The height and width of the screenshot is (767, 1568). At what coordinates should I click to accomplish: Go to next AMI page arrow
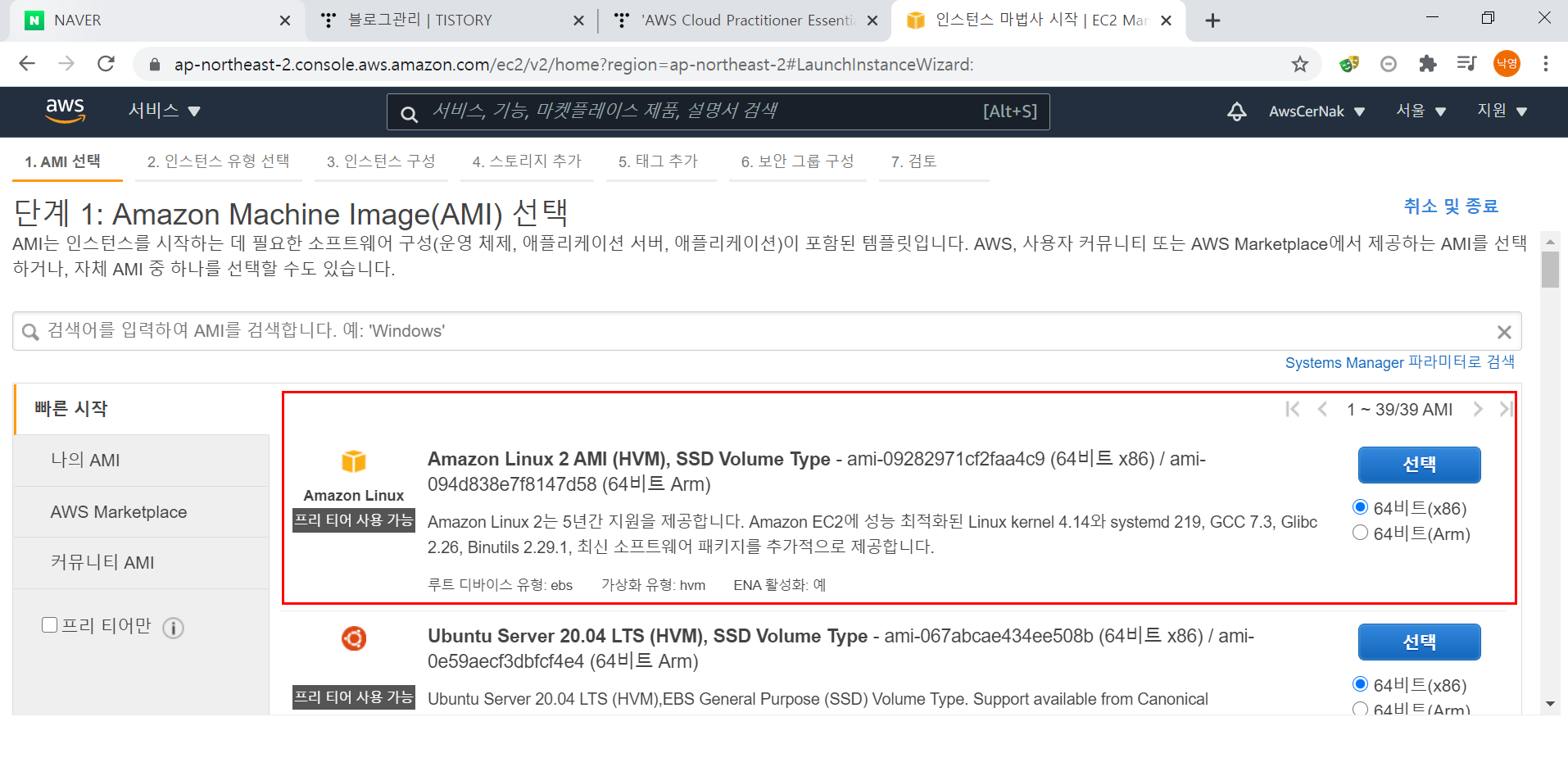pyautogui.click(x=1478, y=409)
